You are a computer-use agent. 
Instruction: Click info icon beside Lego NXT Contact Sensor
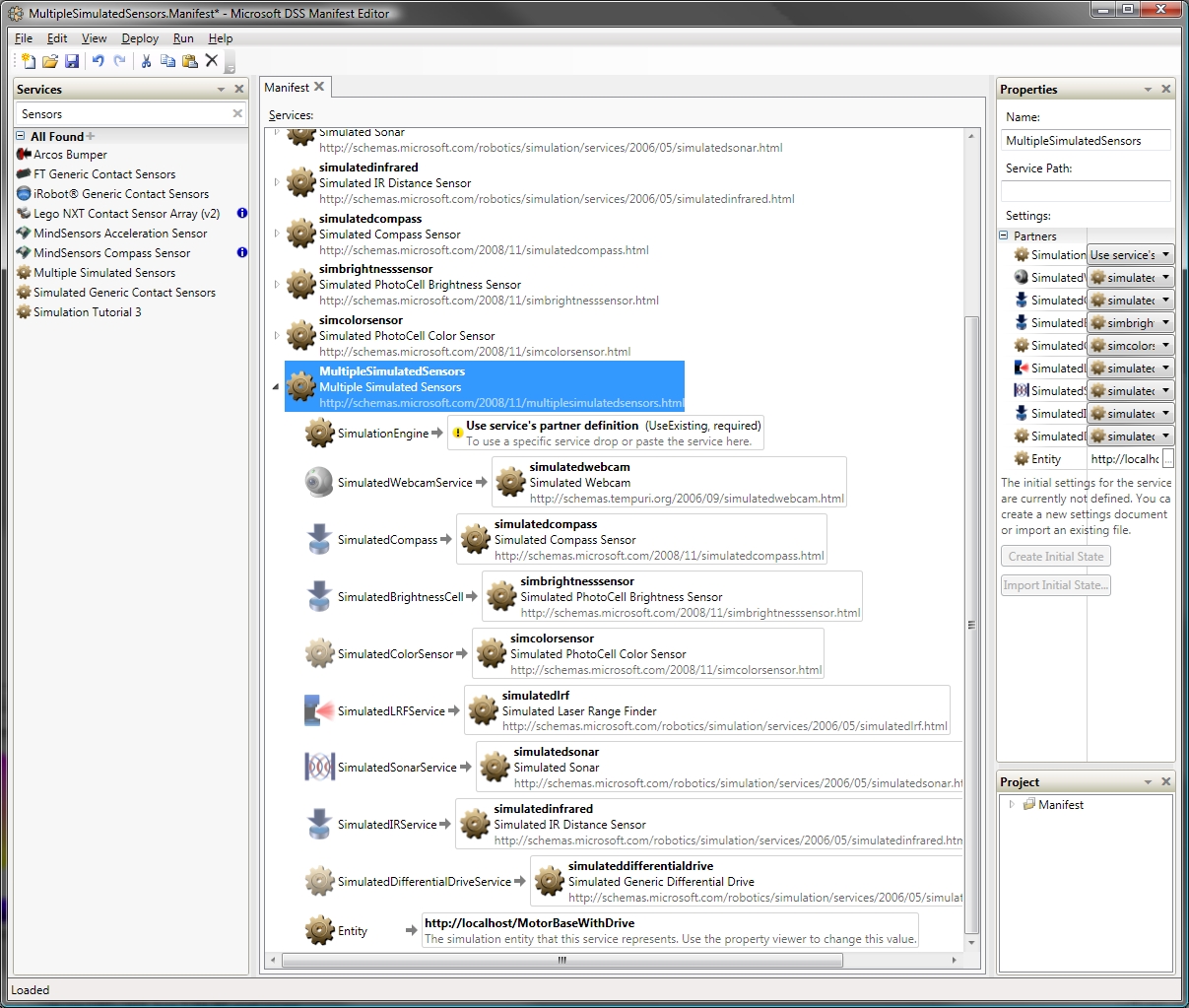point(242,213)
